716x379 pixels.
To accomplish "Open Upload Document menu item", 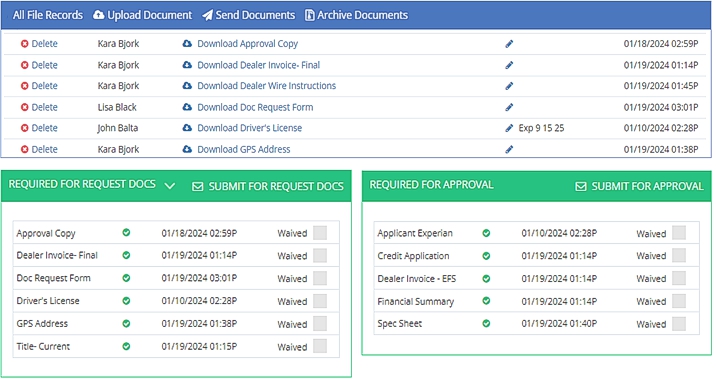I will click(x=142, y=15).
